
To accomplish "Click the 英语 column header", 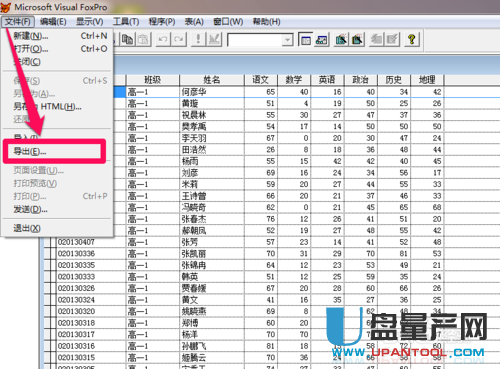I will coord(327,80).
